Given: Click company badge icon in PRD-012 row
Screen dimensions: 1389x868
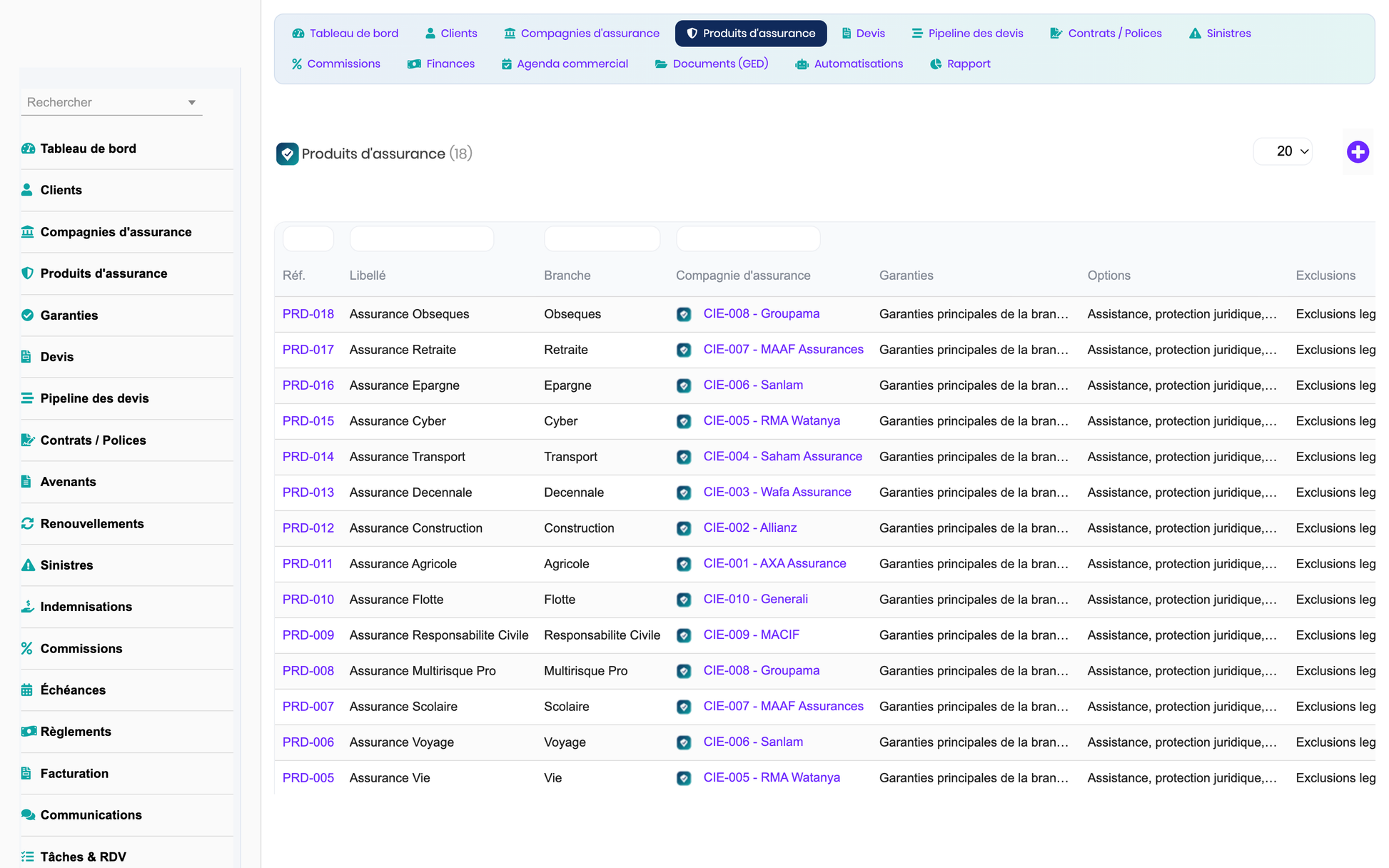Looking at the screenshot, I should 684,528.
